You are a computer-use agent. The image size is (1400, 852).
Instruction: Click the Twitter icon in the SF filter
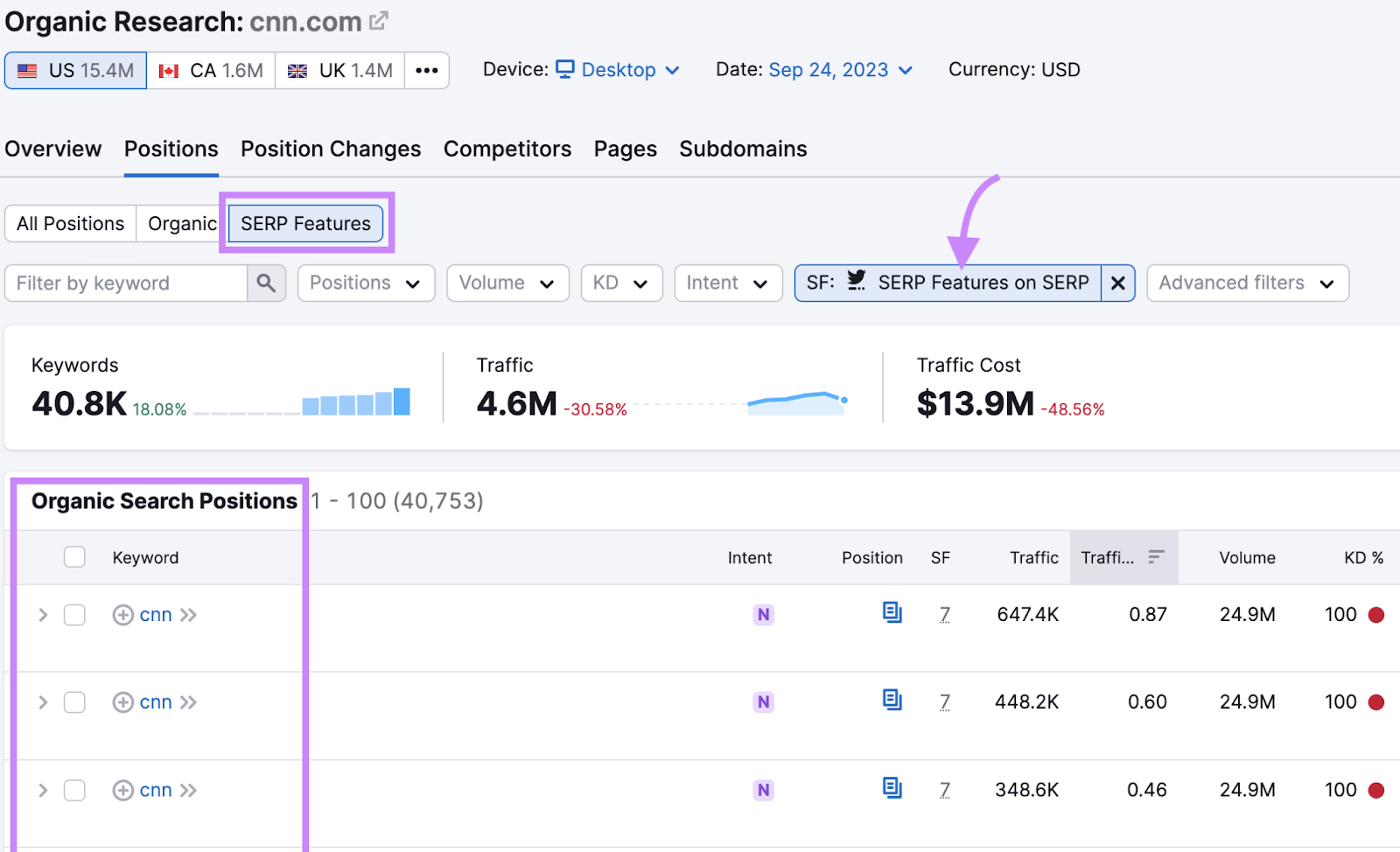click(x=857, y=282)
